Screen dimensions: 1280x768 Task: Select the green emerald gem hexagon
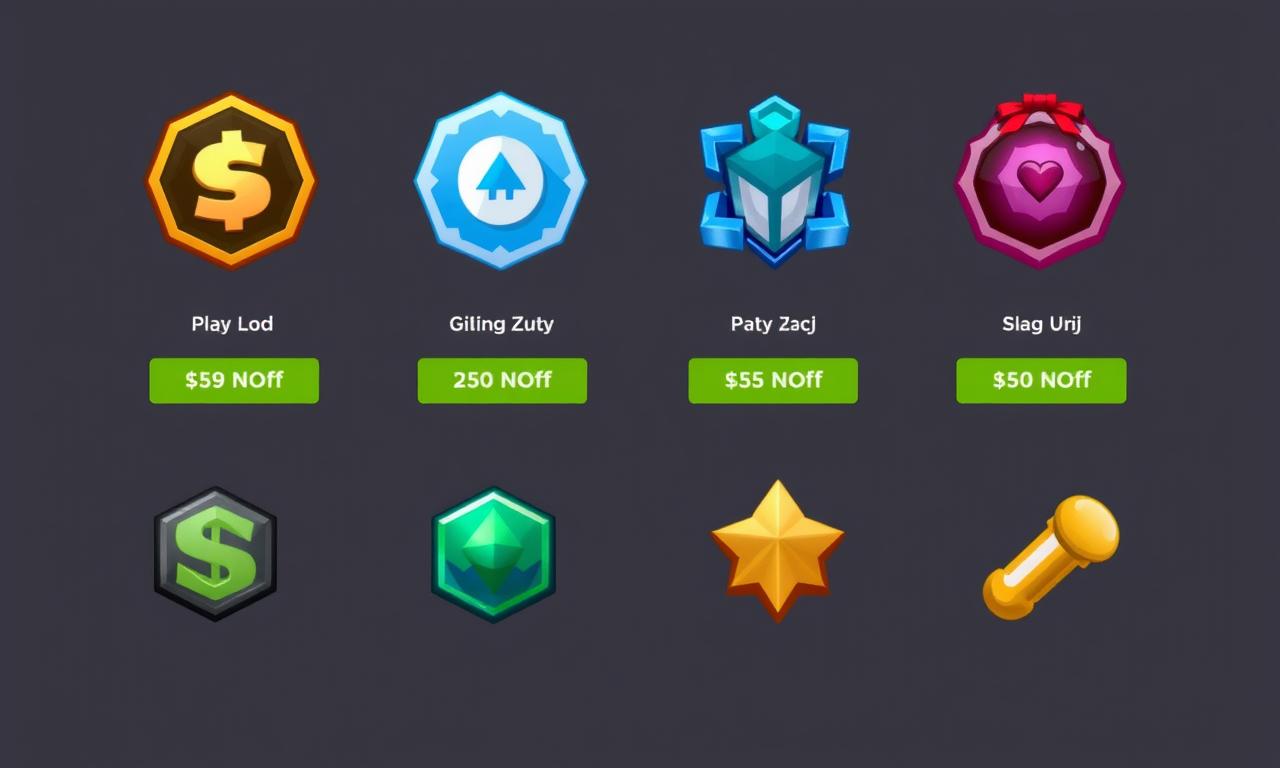[493, 554]
